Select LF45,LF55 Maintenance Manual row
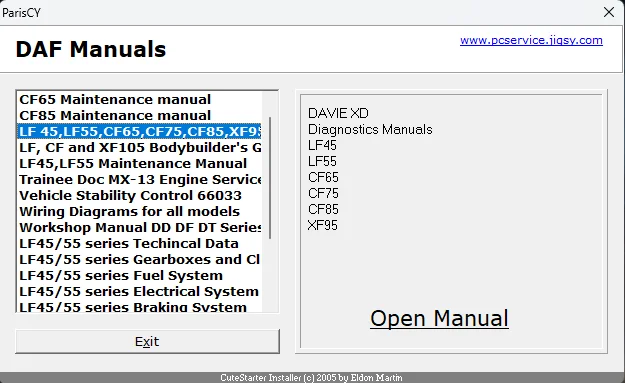This screenshot has height=383, width=625. 140,163
